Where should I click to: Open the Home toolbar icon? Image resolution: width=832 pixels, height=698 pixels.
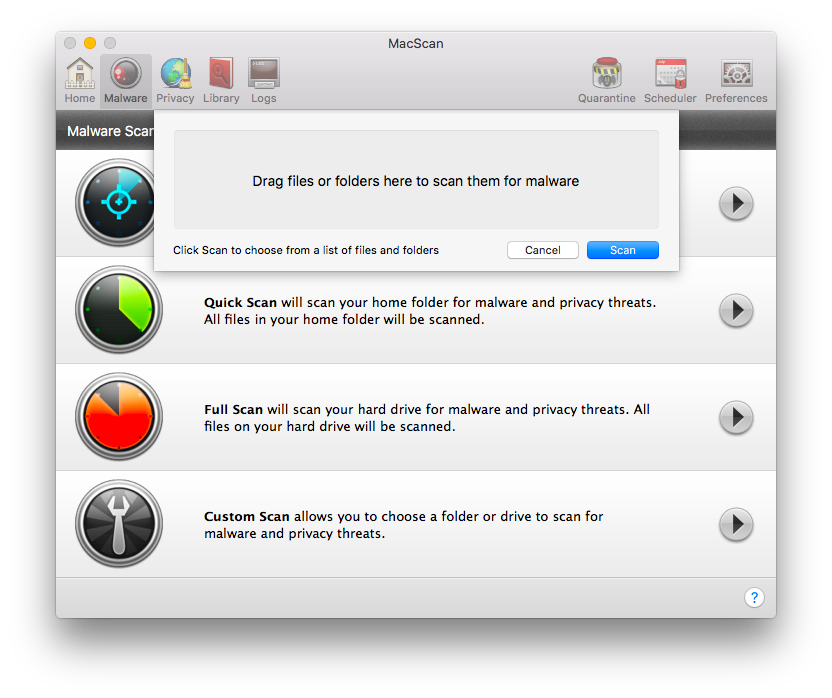80,81
